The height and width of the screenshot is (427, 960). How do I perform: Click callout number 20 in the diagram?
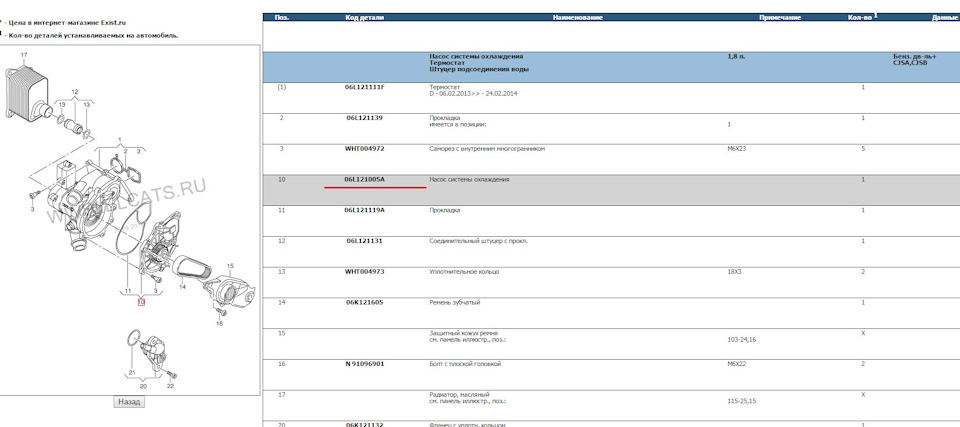[143, 385]
